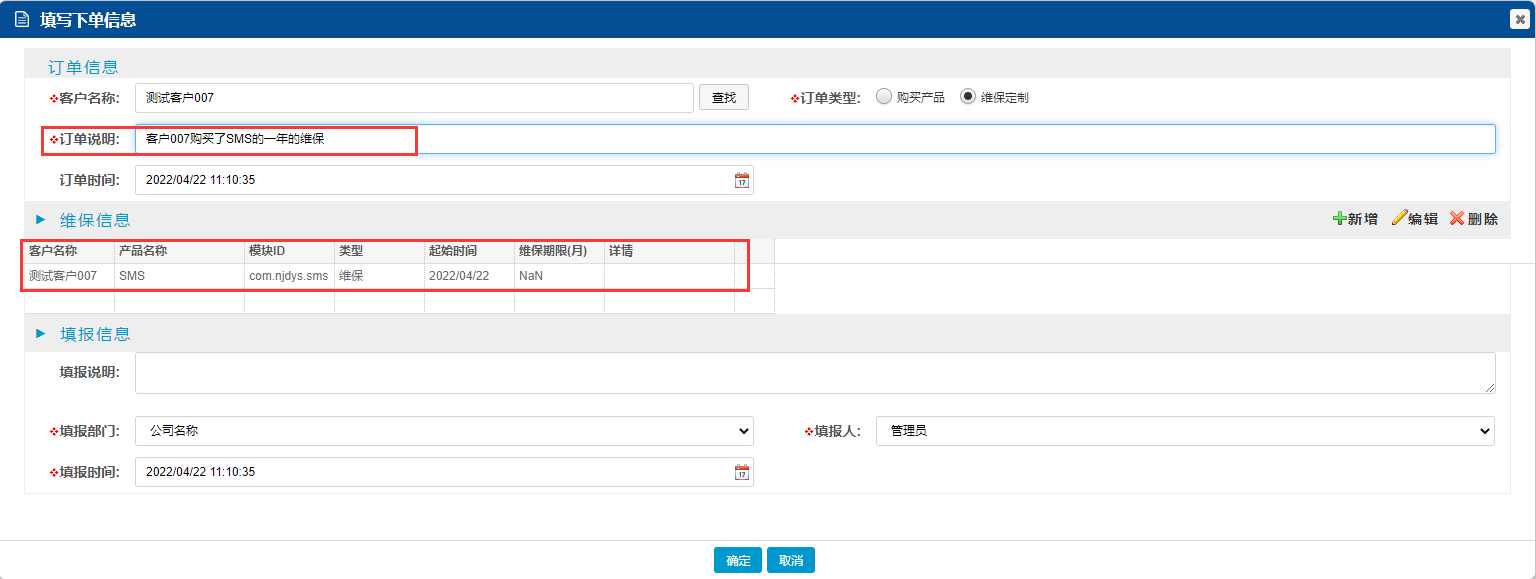Open calendar picker for 填报时间
This screenshot has width=1536, height=579.
tap(741, 472)
